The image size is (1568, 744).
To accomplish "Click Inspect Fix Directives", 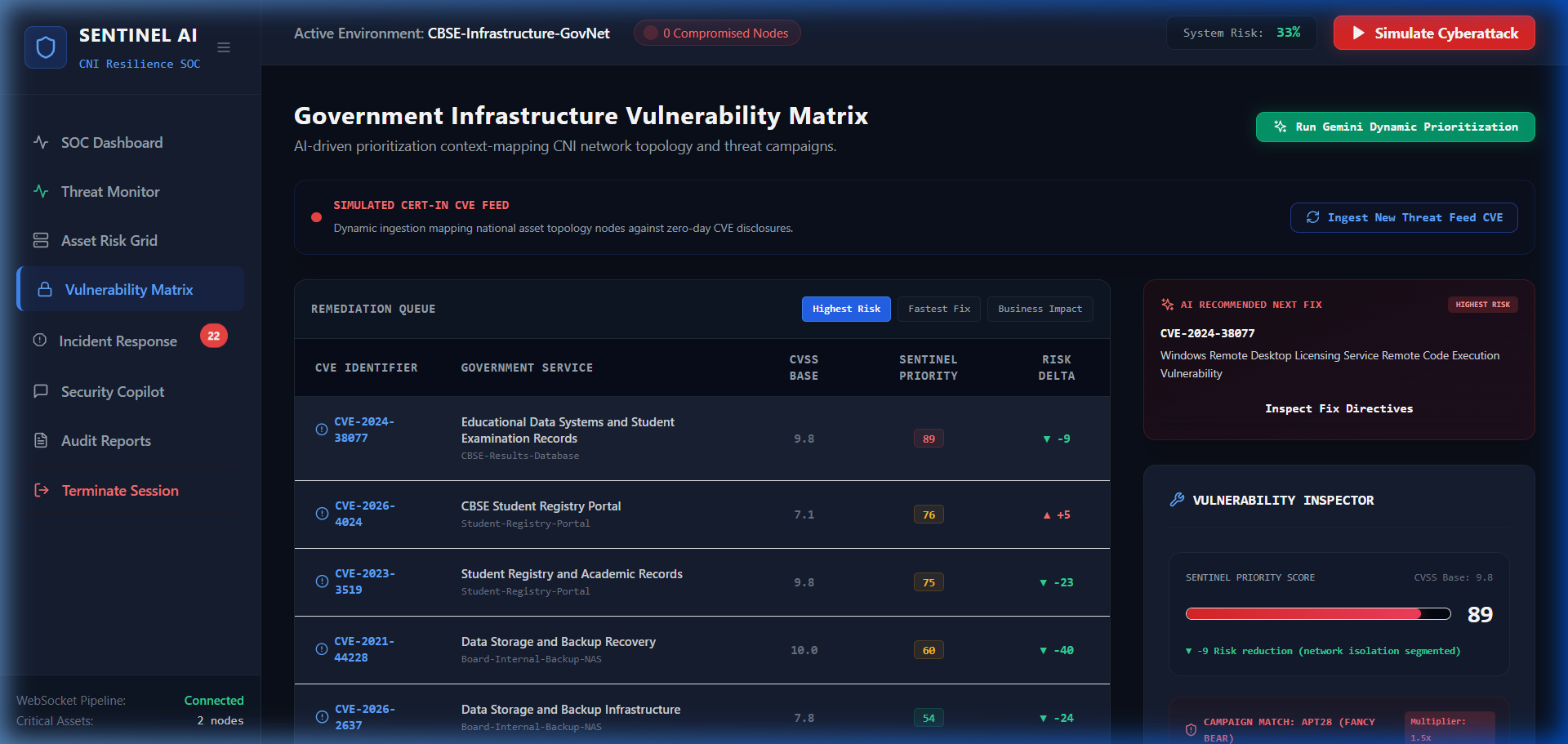I will coord(1339,408).
